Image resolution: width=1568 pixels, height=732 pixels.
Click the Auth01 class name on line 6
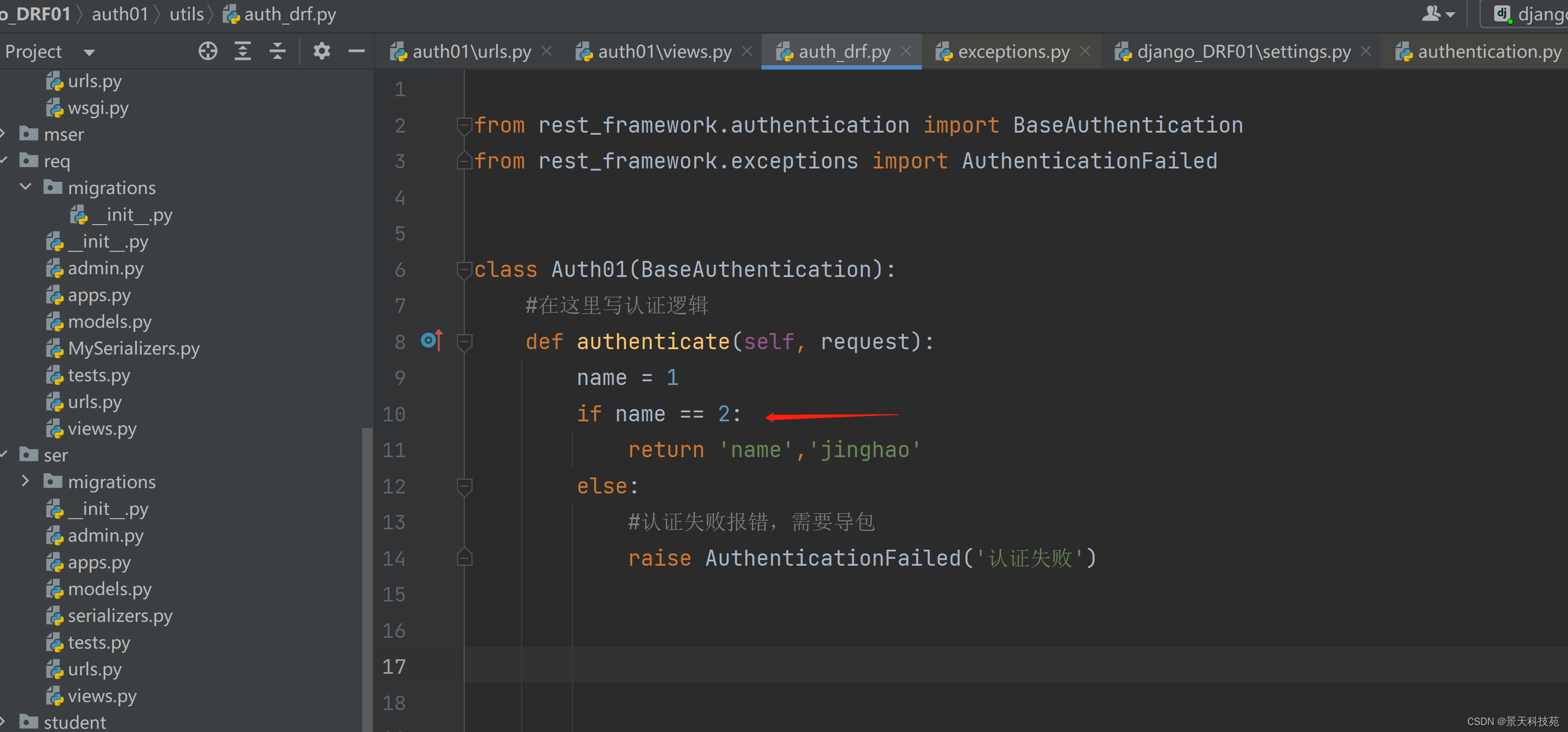[x=589, y=269]
